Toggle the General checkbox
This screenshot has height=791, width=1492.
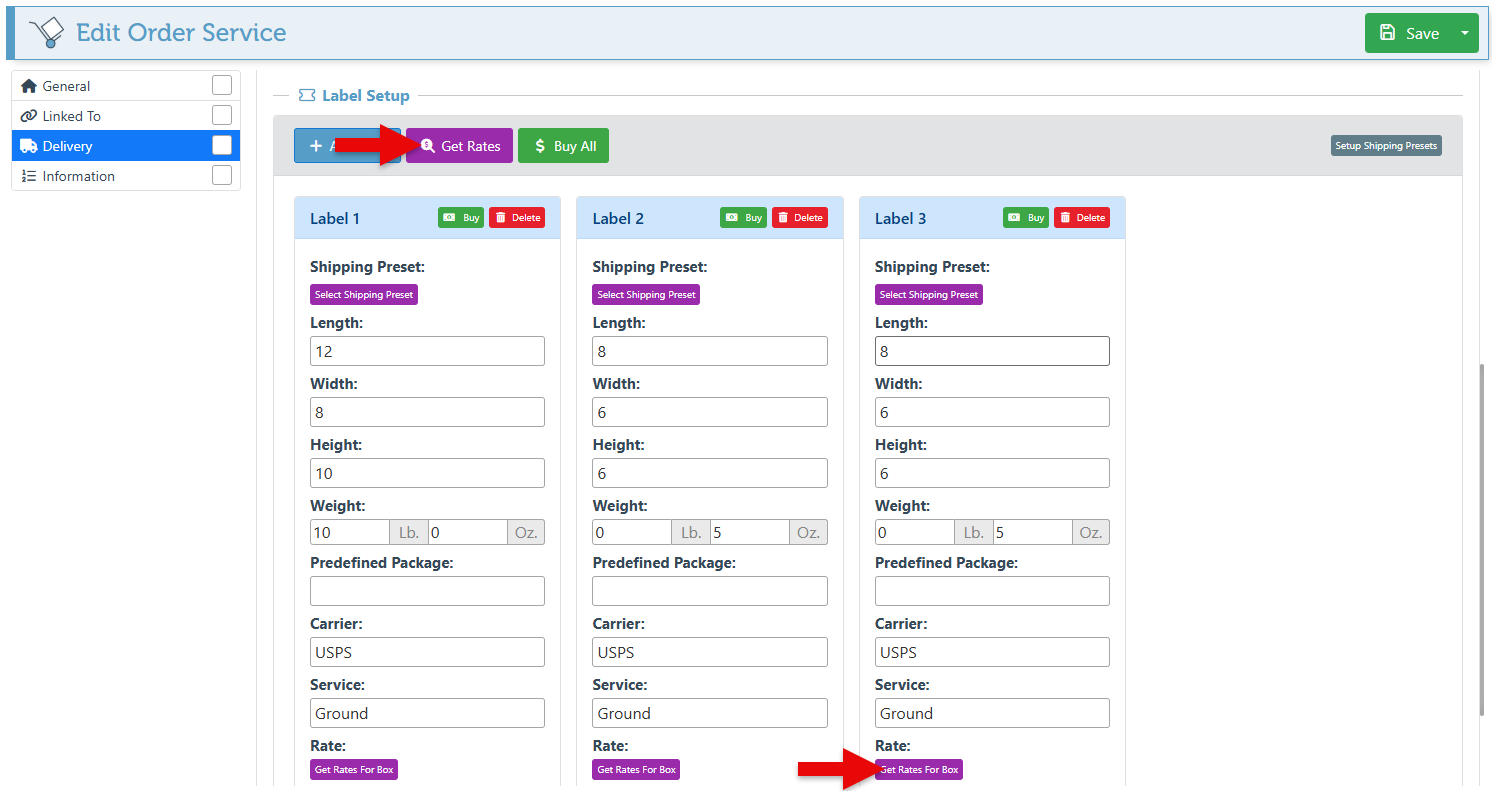(222, 86)
